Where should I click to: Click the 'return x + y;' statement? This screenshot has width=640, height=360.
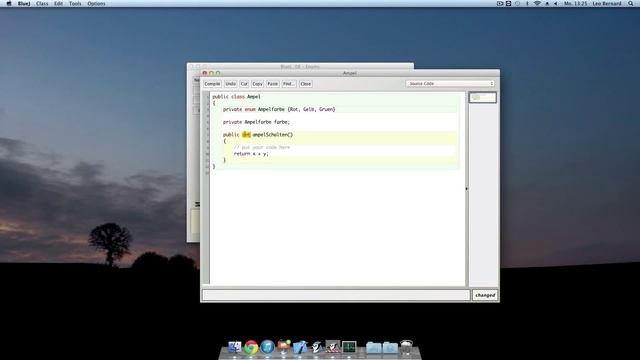tap(251, 154)
